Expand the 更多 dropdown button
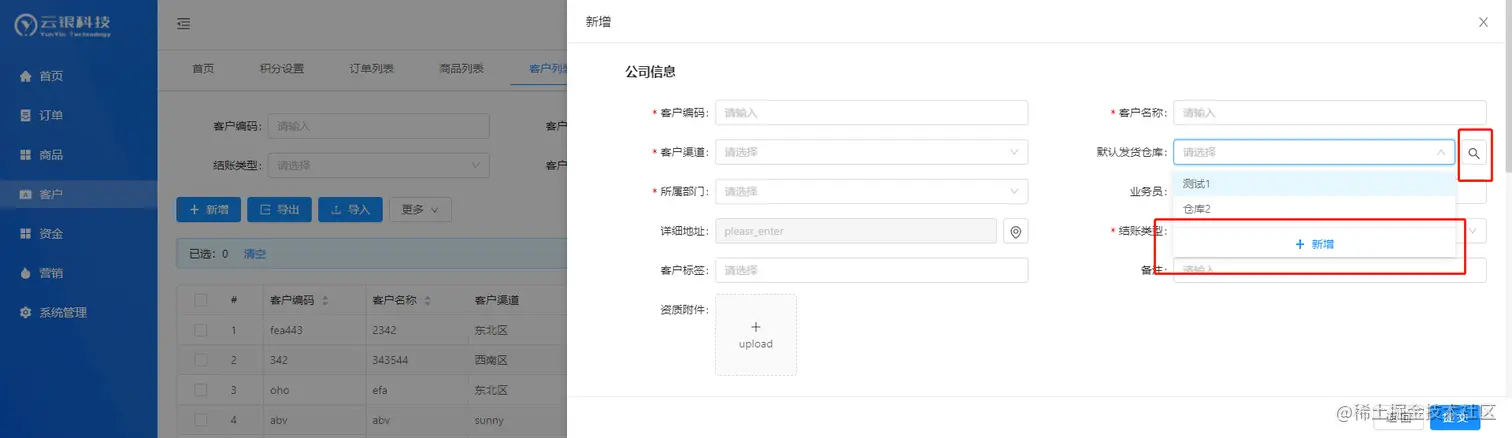This screenshot has width=1512, height=438. tap(420, 209)
